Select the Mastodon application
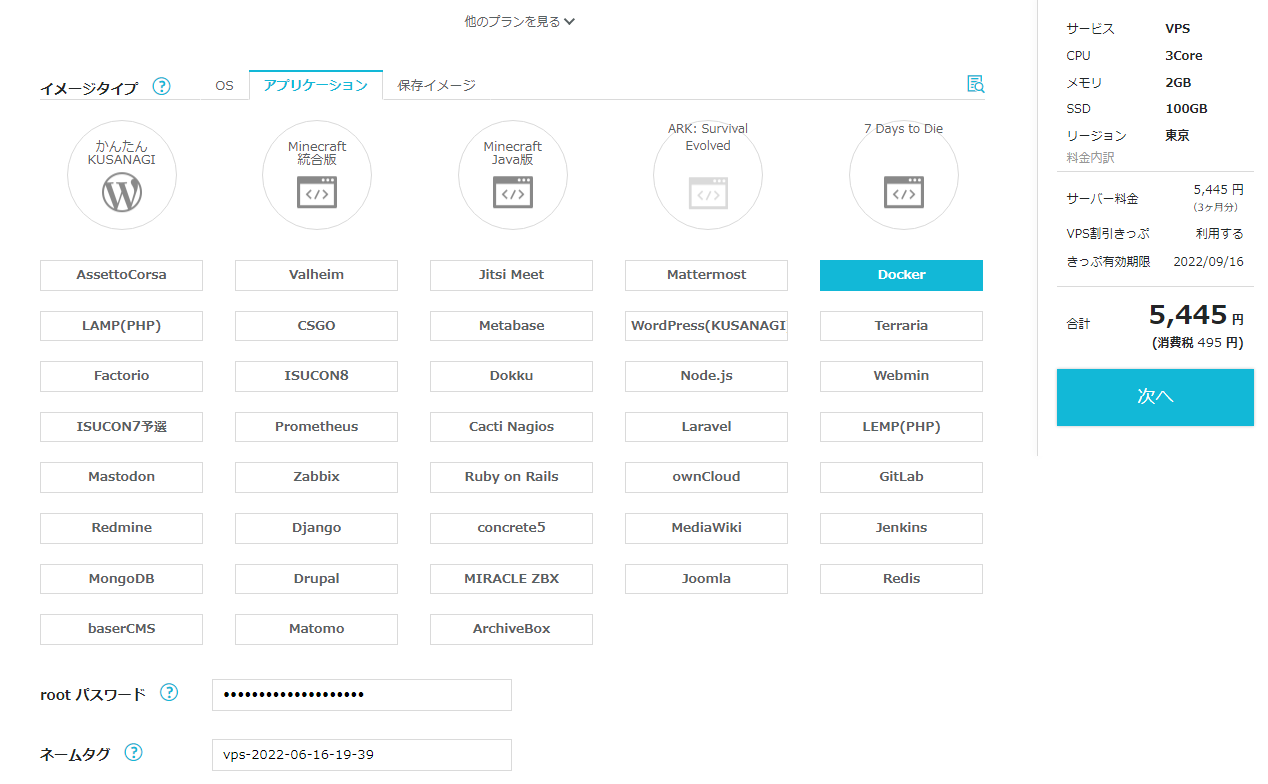Viewport: 1268px width, 784px height. click(x=121, y=477)
